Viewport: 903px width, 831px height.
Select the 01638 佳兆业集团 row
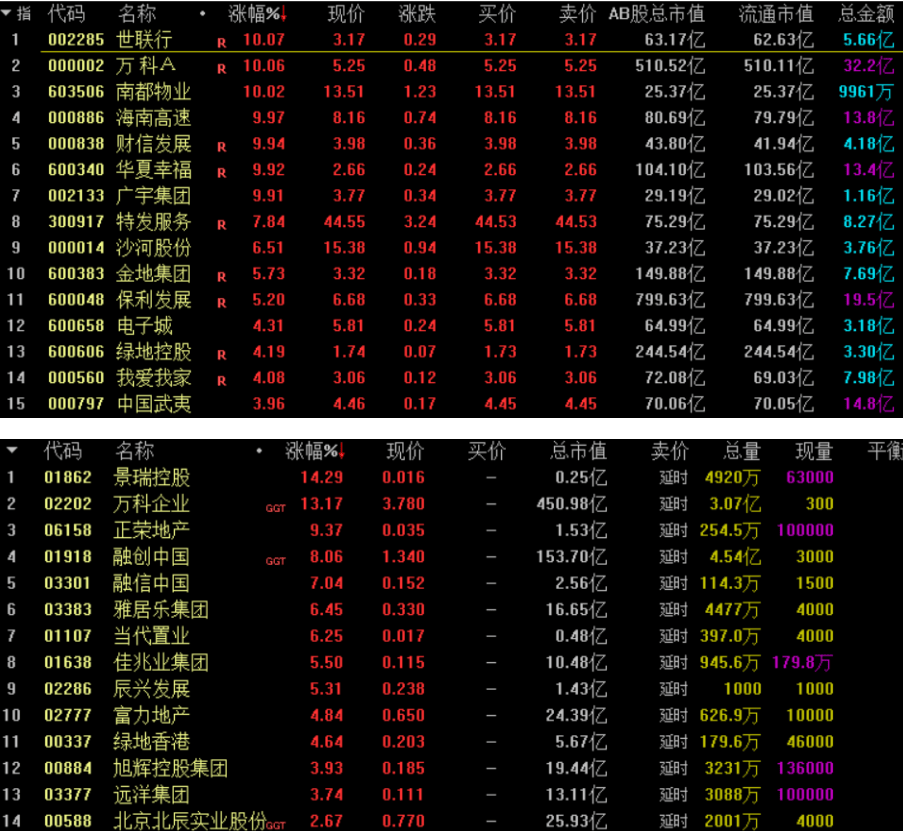(x=160, y=662)
